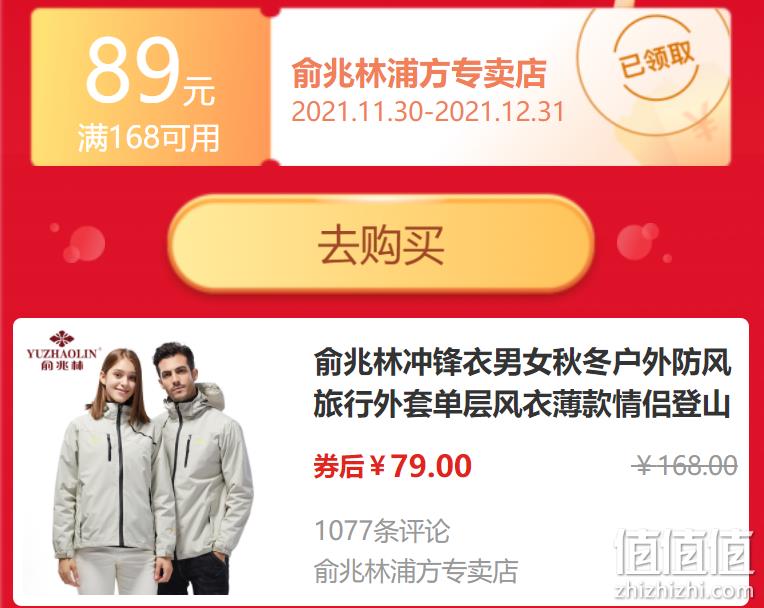Open the 俞兆林冲锋衣 product title

click(522, 383)
